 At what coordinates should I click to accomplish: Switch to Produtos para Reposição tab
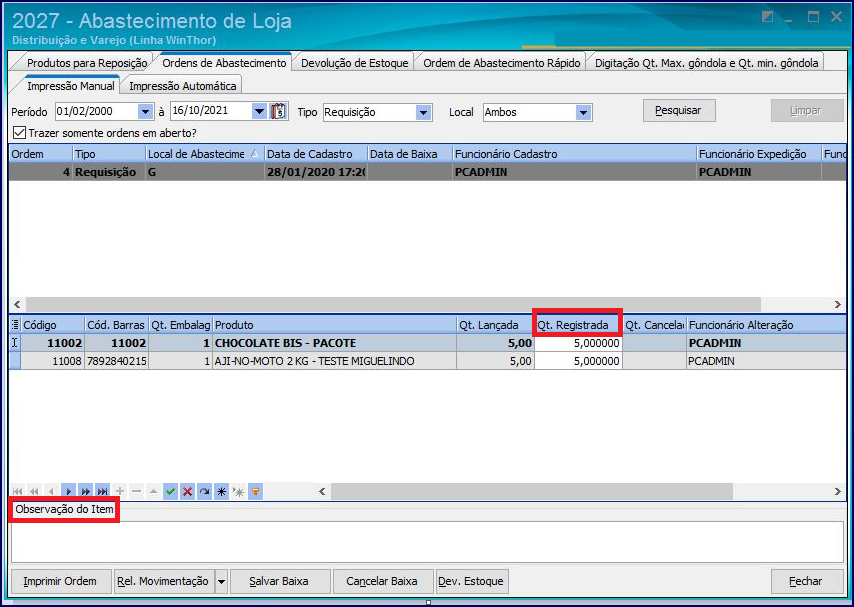[x=87, y=63]
